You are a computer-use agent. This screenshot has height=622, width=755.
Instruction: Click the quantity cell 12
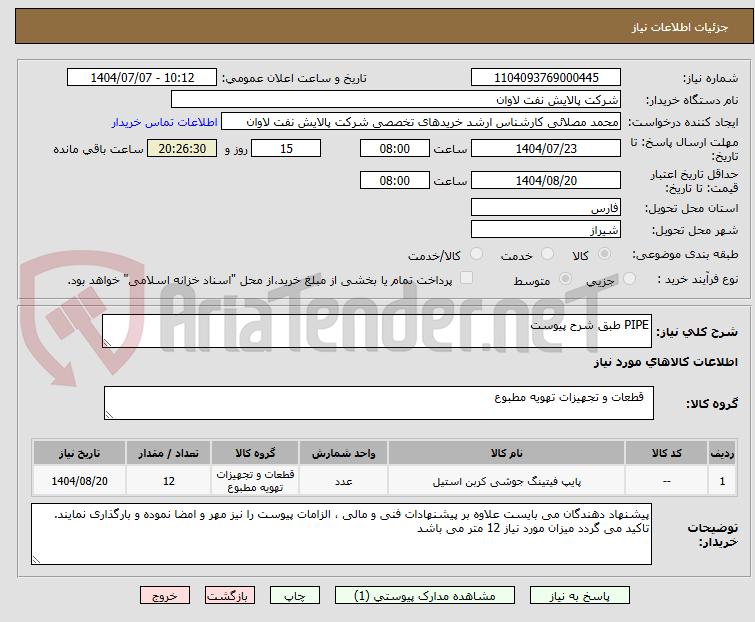pos(169,481)
